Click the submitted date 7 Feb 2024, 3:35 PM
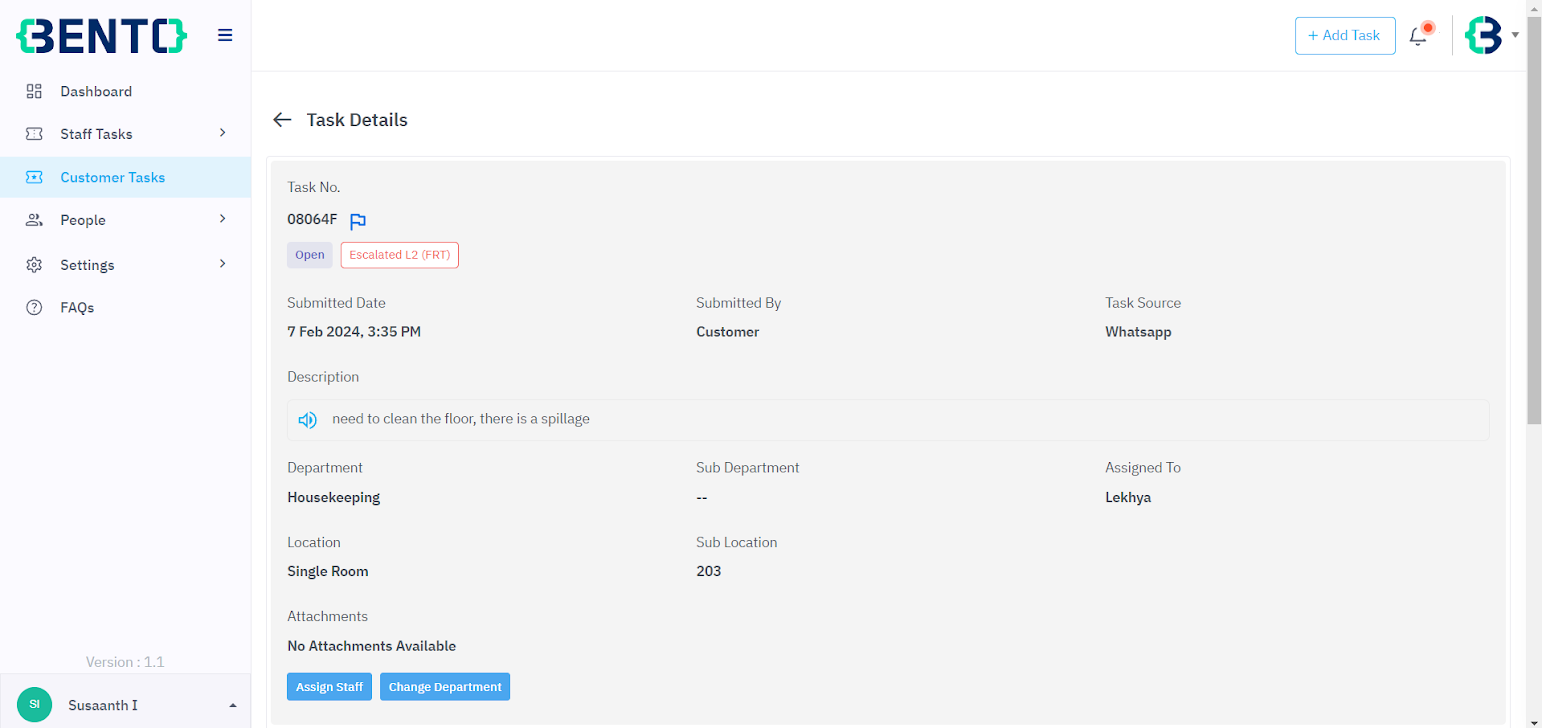Screen dimensions: 1542x728 [x=354, y=332]
